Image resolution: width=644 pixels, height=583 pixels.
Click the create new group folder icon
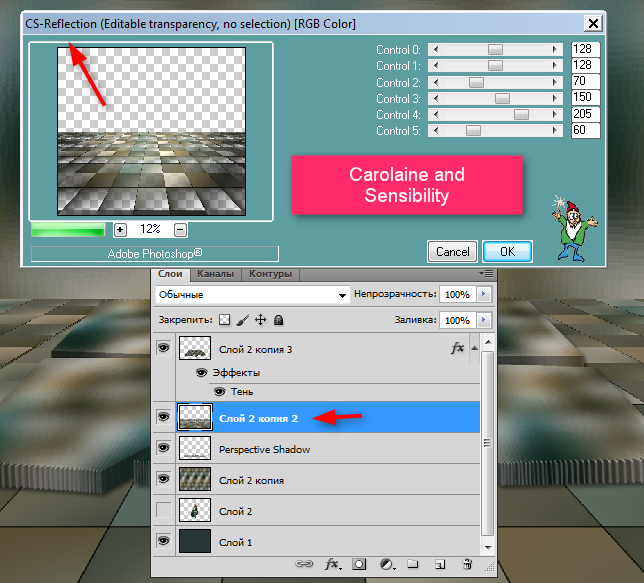click(x=413, y=564)
